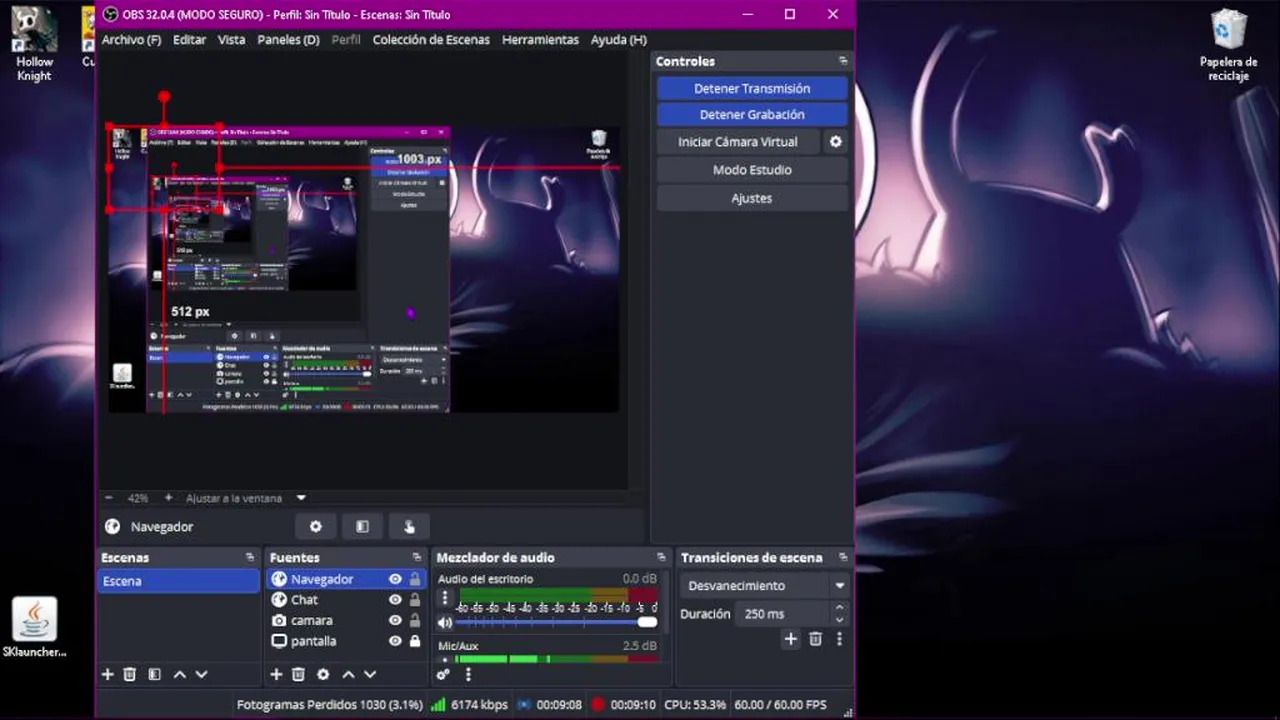
Task: Open preview scaling dropdown Ajustar a la ventana
Action: pyautogui.click(x=246, y=498)
